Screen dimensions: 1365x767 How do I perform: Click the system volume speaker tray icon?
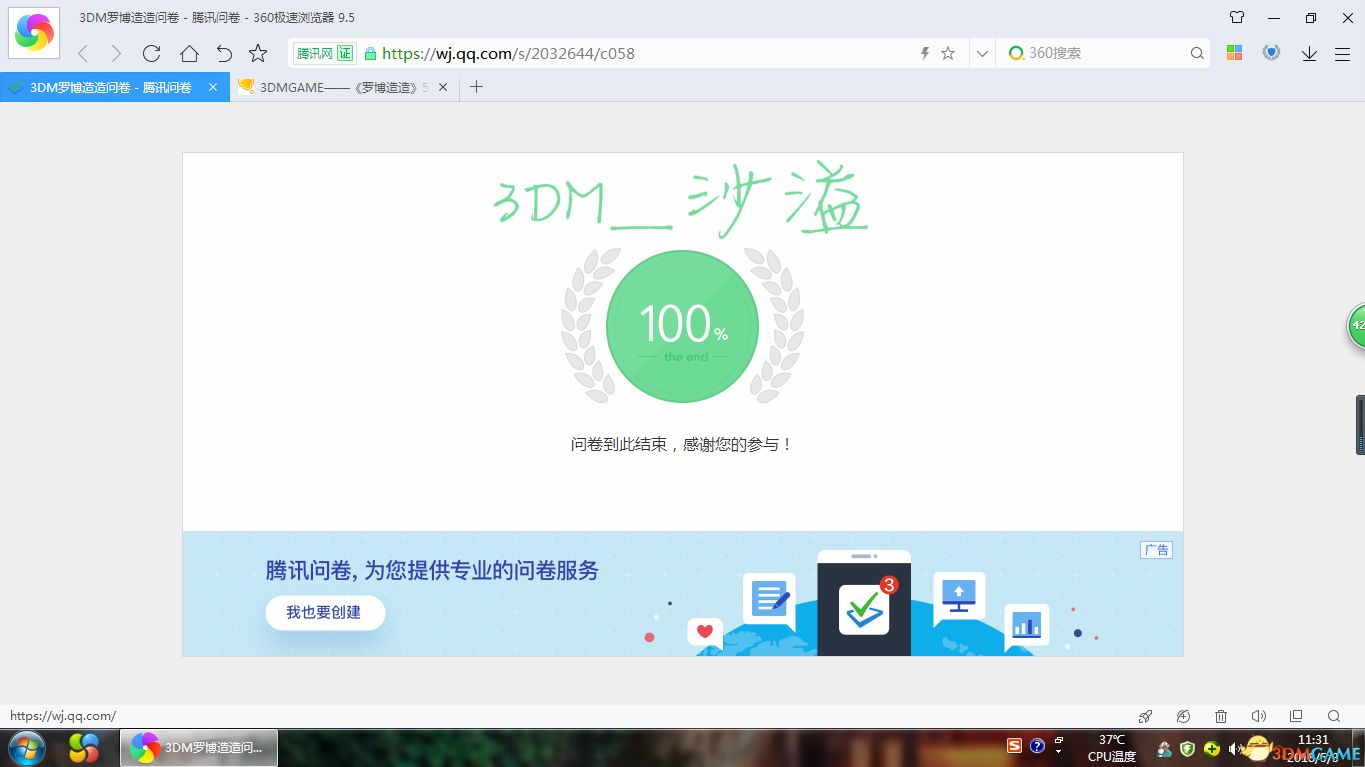1235,748
